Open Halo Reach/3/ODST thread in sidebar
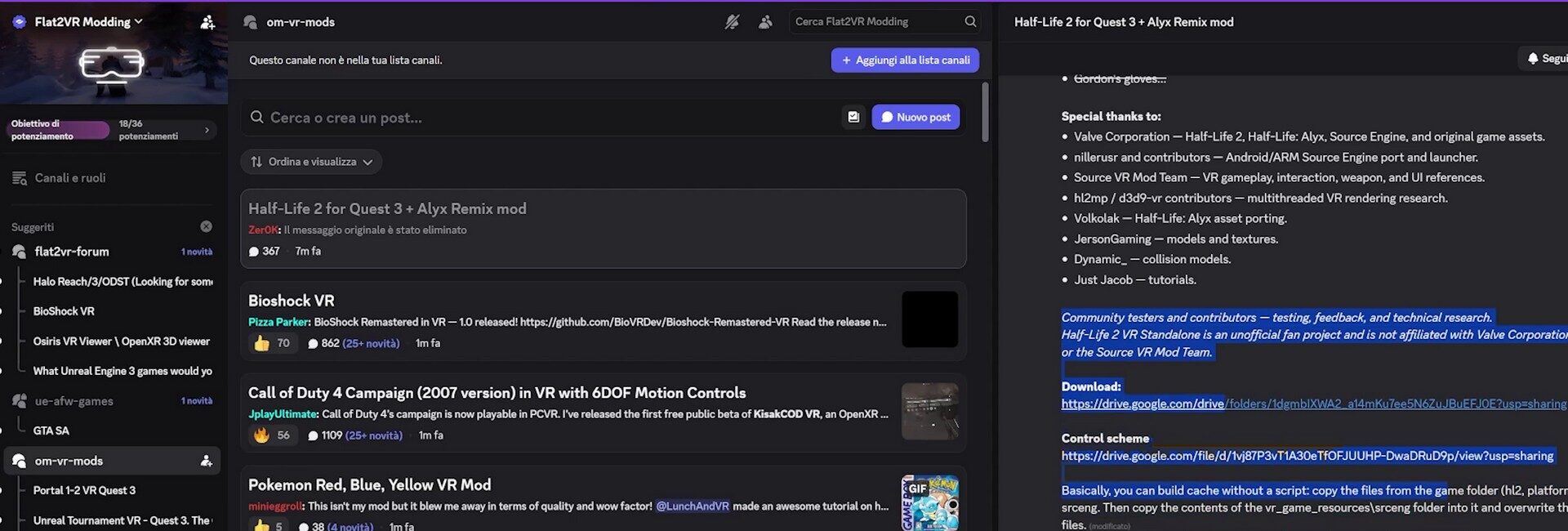 pos(122,282)
